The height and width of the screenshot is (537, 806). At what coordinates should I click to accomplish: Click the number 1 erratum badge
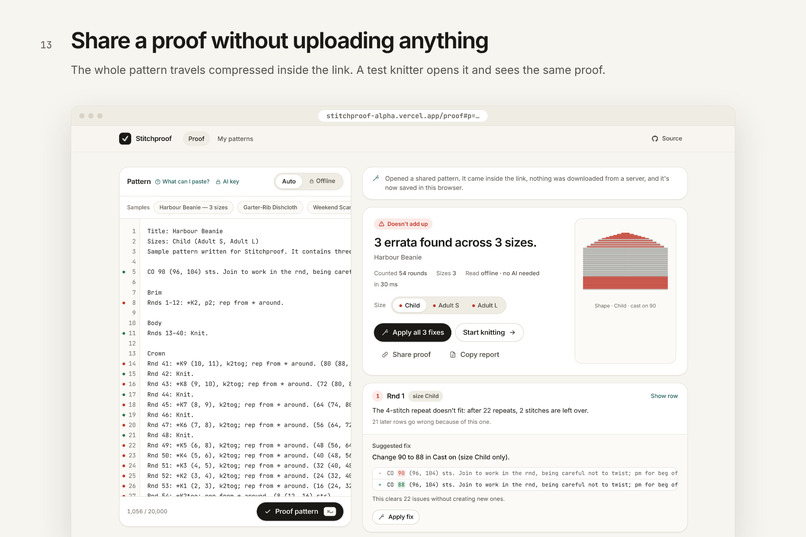coord(377,396)
